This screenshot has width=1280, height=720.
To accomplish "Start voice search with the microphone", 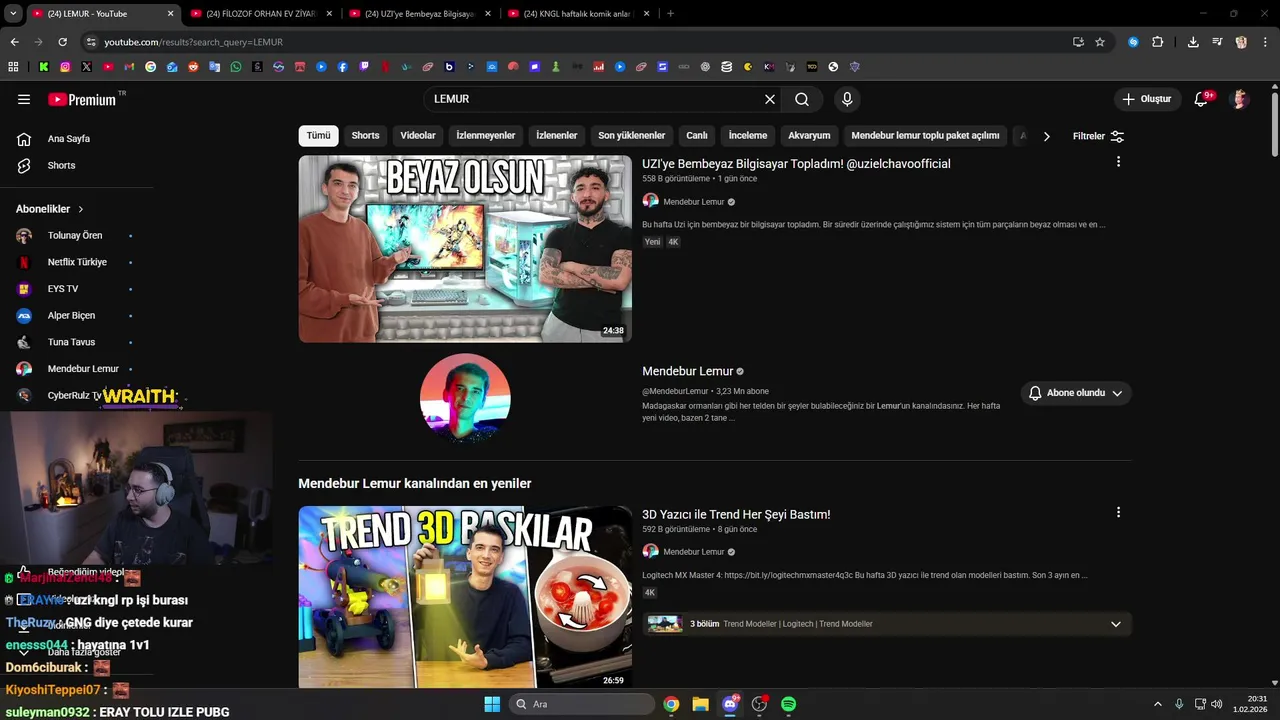I will 847,99.
